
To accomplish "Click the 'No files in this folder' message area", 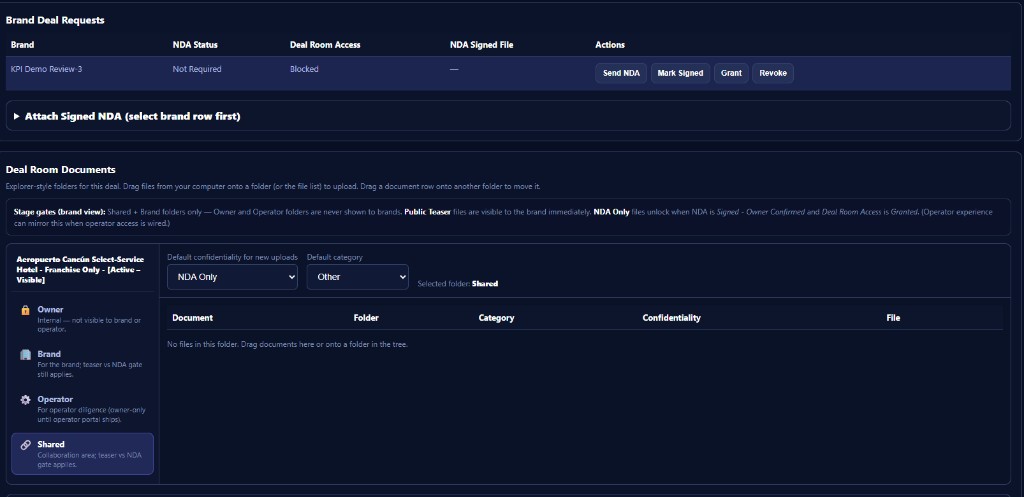I will pos(288,344).
